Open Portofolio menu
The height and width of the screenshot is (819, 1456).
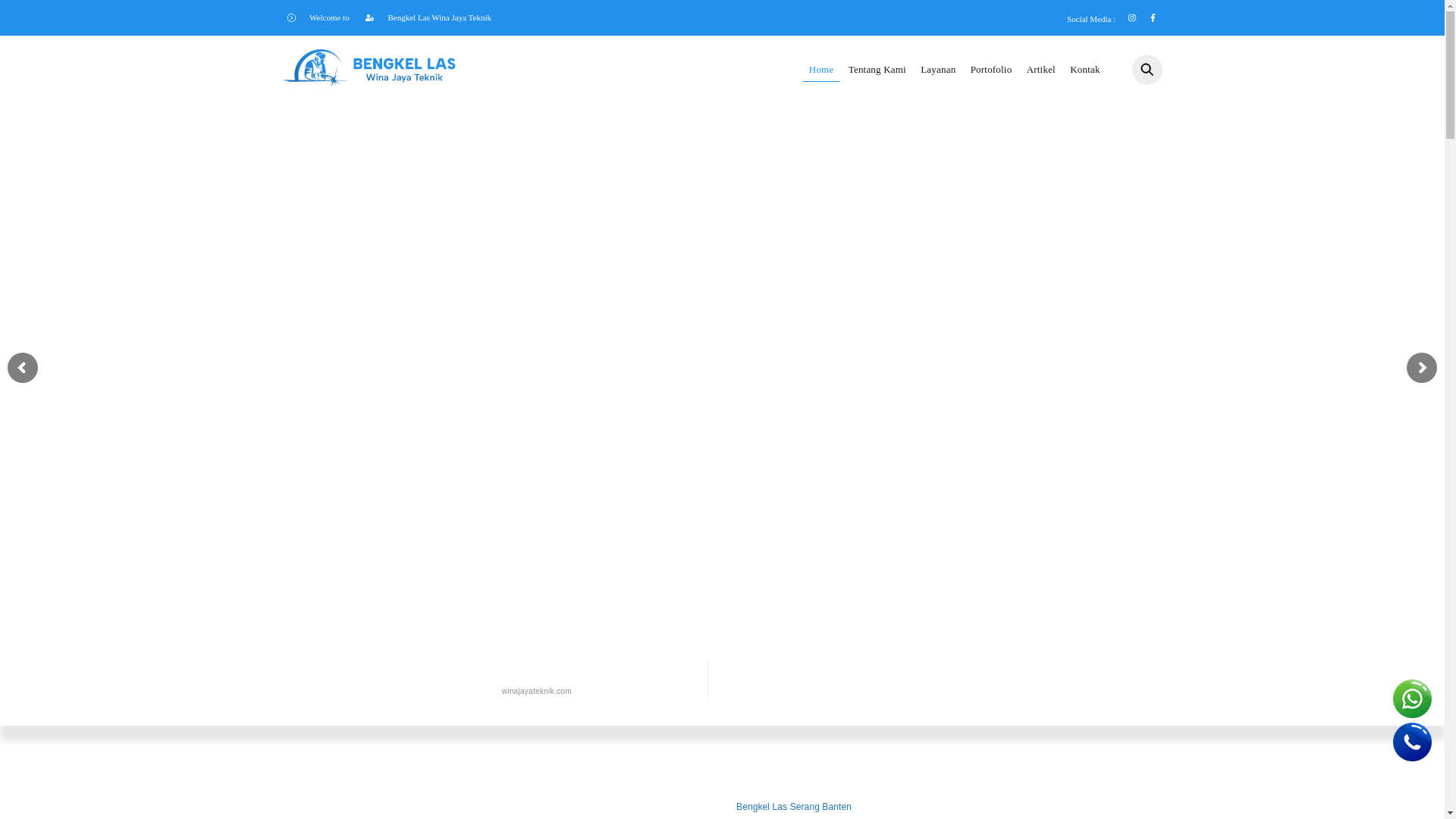click(x=990, y=70)
